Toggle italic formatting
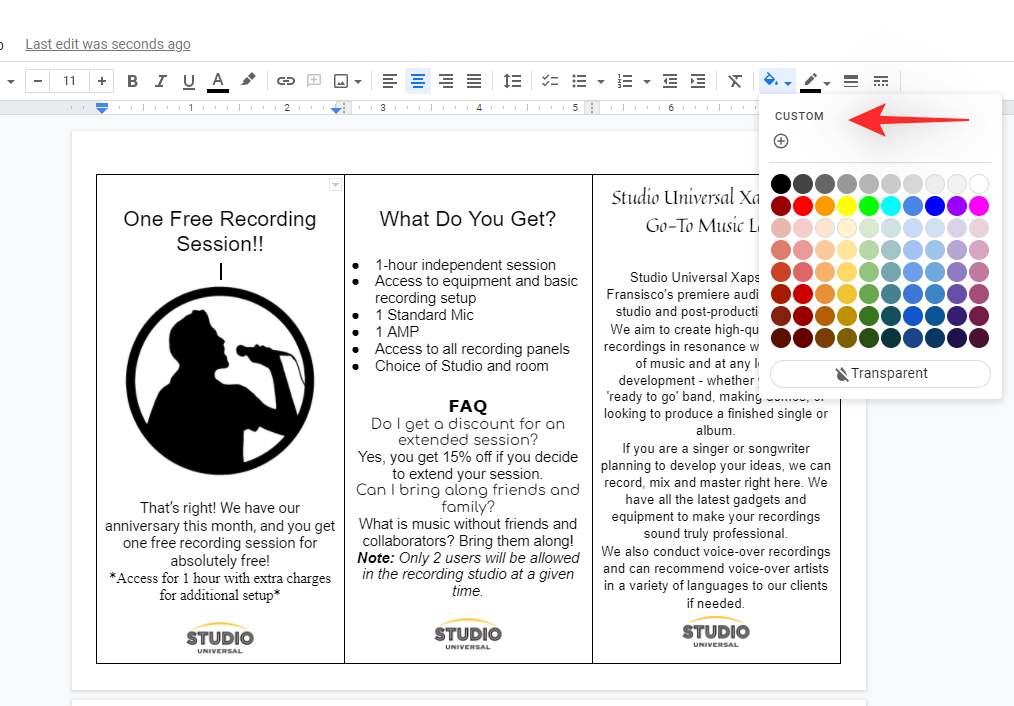 160,81
